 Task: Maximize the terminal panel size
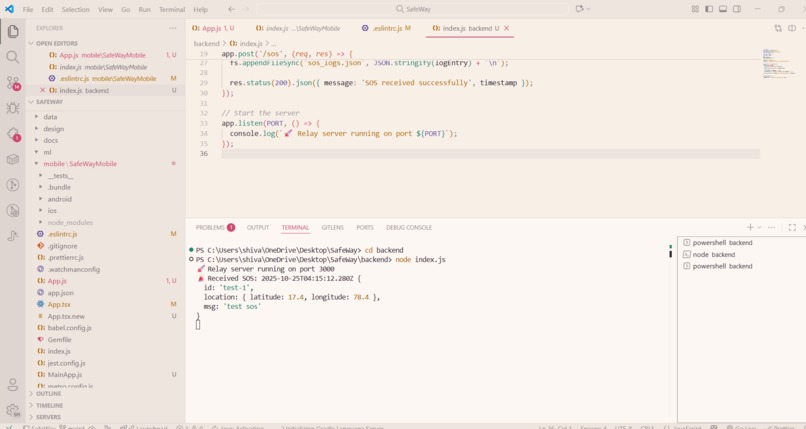pyautogui.click(x=792, y=227)
